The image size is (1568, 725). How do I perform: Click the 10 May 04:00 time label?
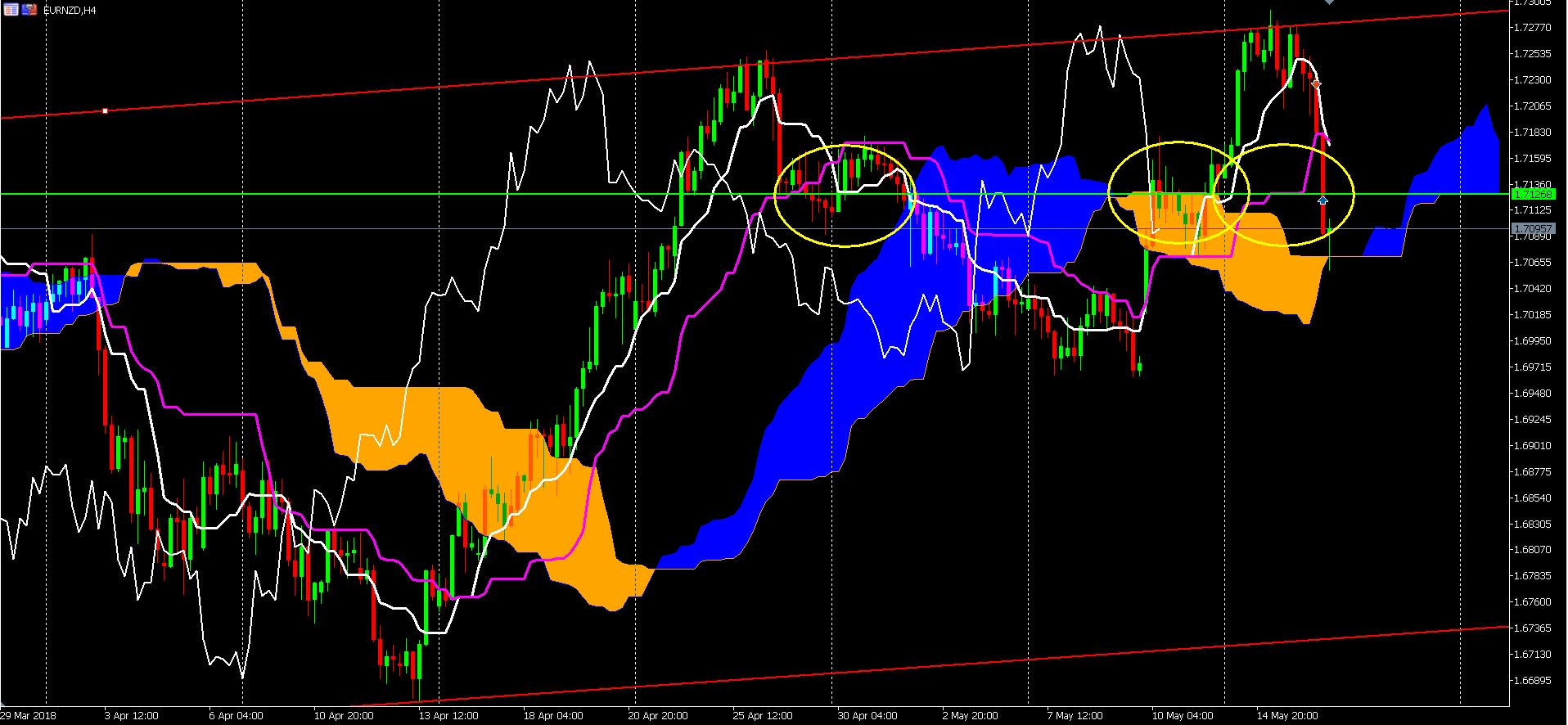(x=1182, y=716)
